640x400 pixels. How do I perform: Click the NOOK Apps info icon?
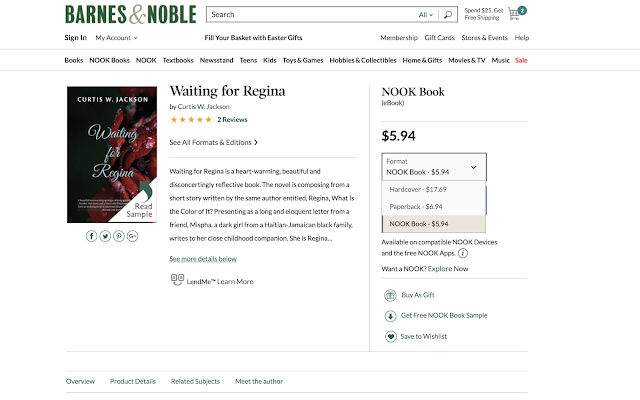point(463,253)
